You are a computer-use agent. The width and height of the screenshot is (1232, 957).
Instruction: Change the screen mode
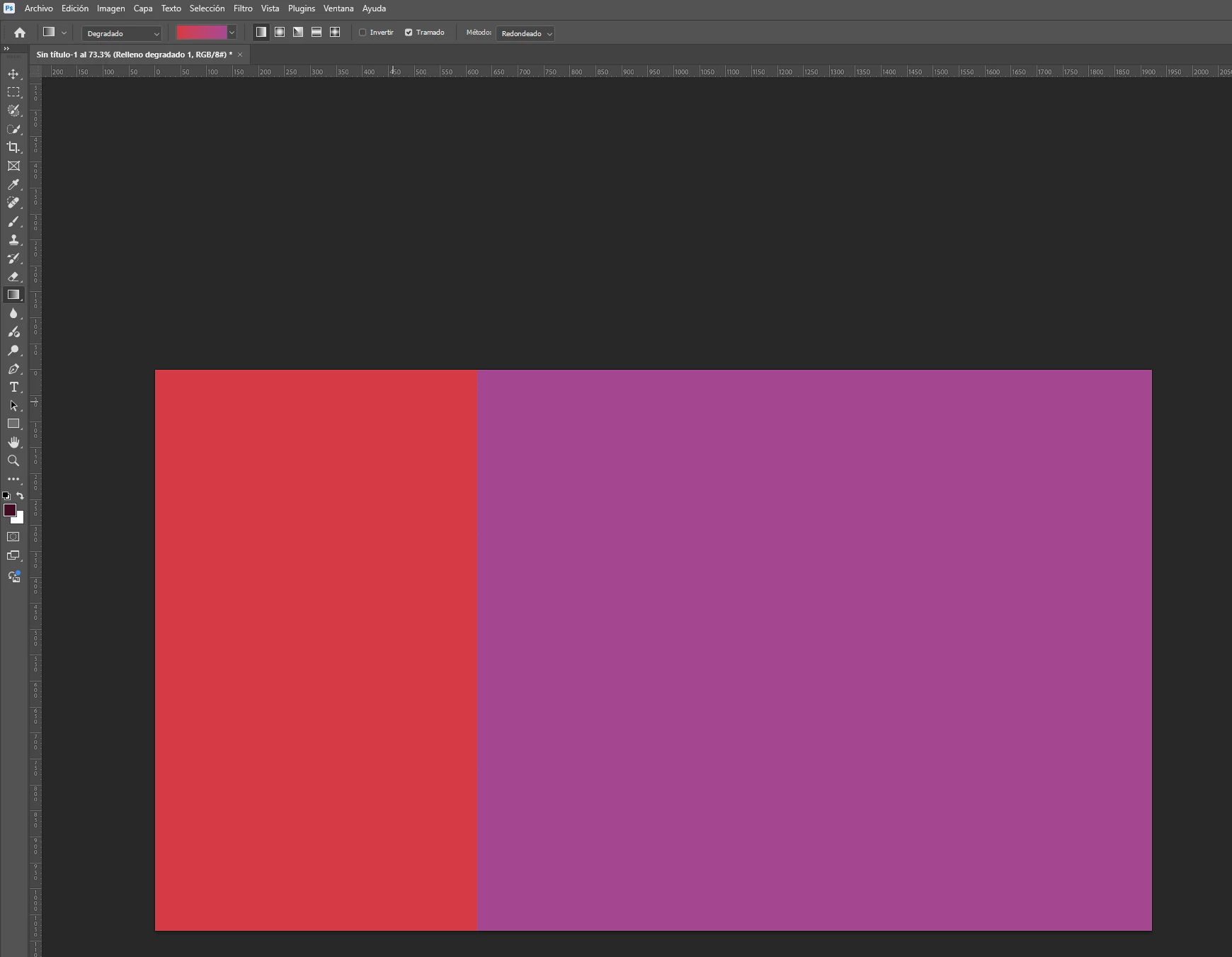(13, 556)
